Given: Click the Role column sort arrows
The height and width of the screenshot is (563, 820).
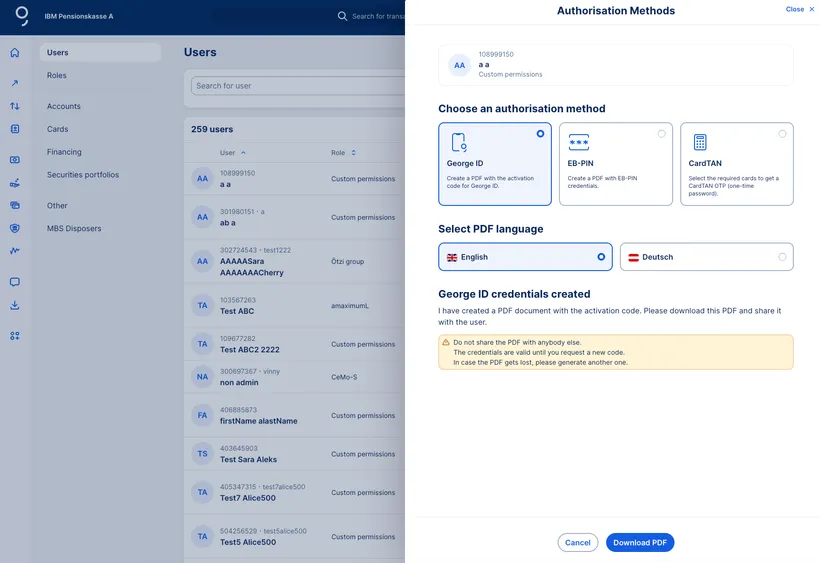Looking at the screenshot, I should [x=353, y=153].
